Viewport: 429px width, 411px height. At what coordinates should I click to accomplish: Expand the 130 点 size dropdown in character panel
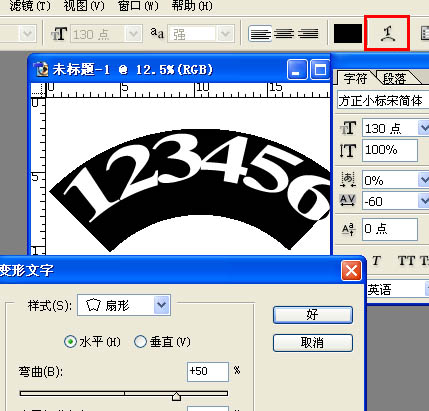(x=424, y=128)
